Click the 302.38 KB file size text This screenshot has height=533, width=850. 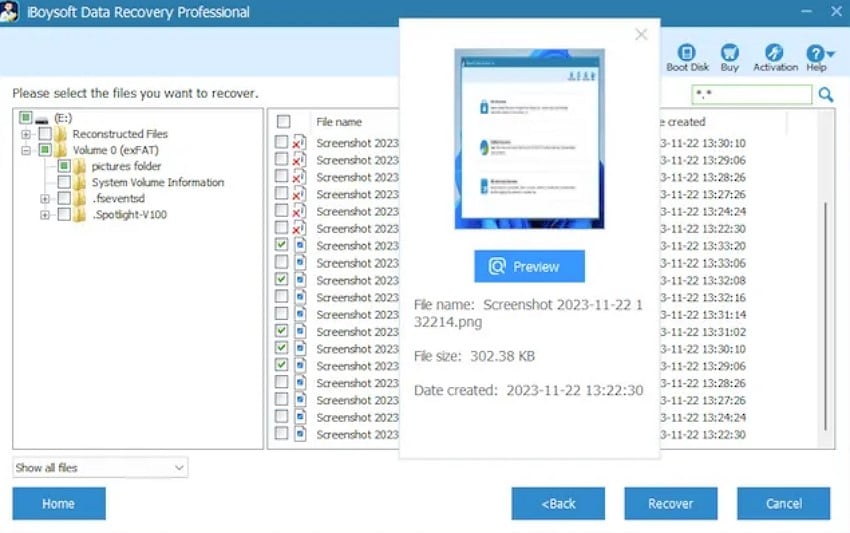pos(502,356)
